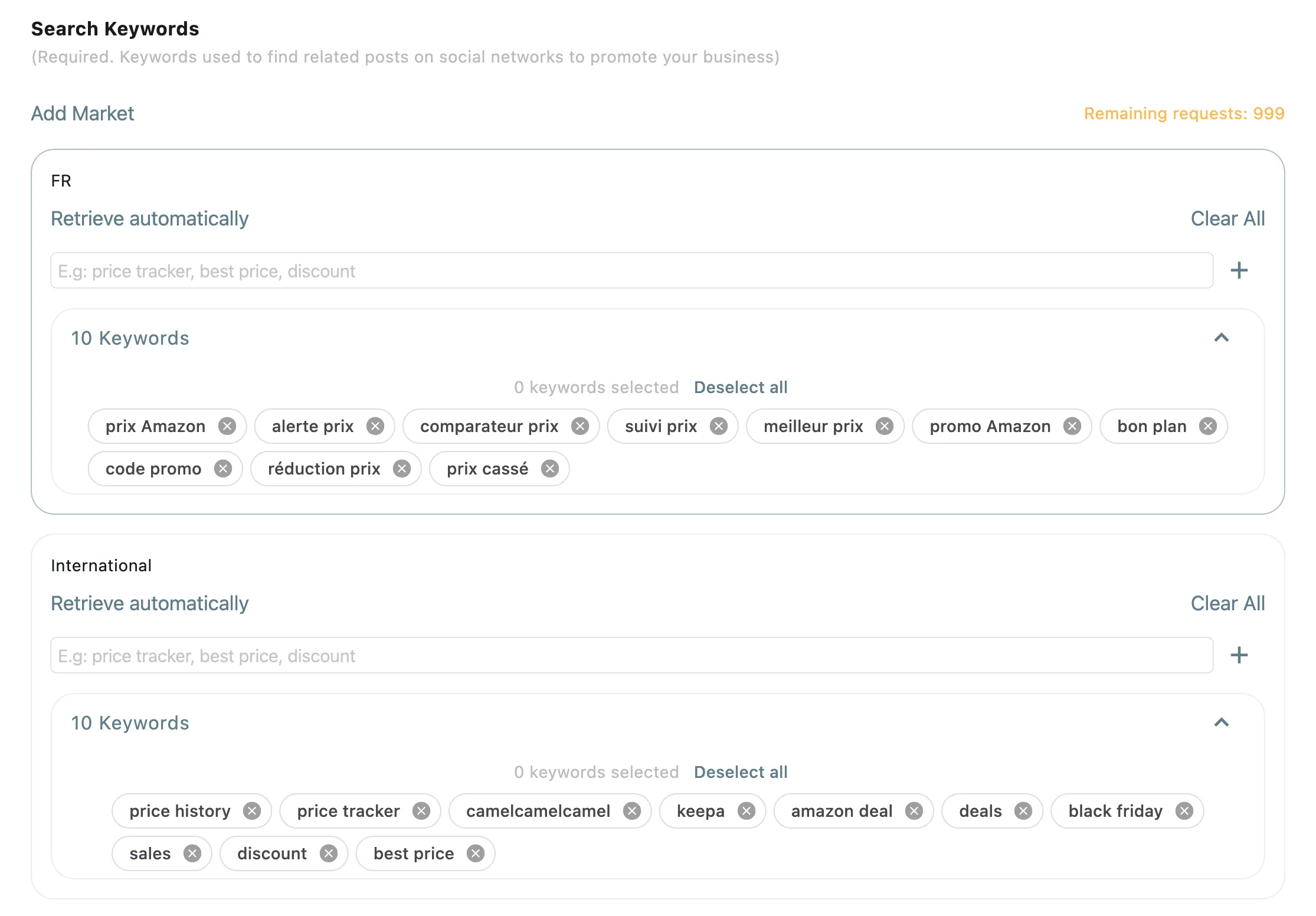Click Clear All for International keywords
Image resolution: width=1316 pixels, height=916 pixels.
click(x=1227, y=603)
